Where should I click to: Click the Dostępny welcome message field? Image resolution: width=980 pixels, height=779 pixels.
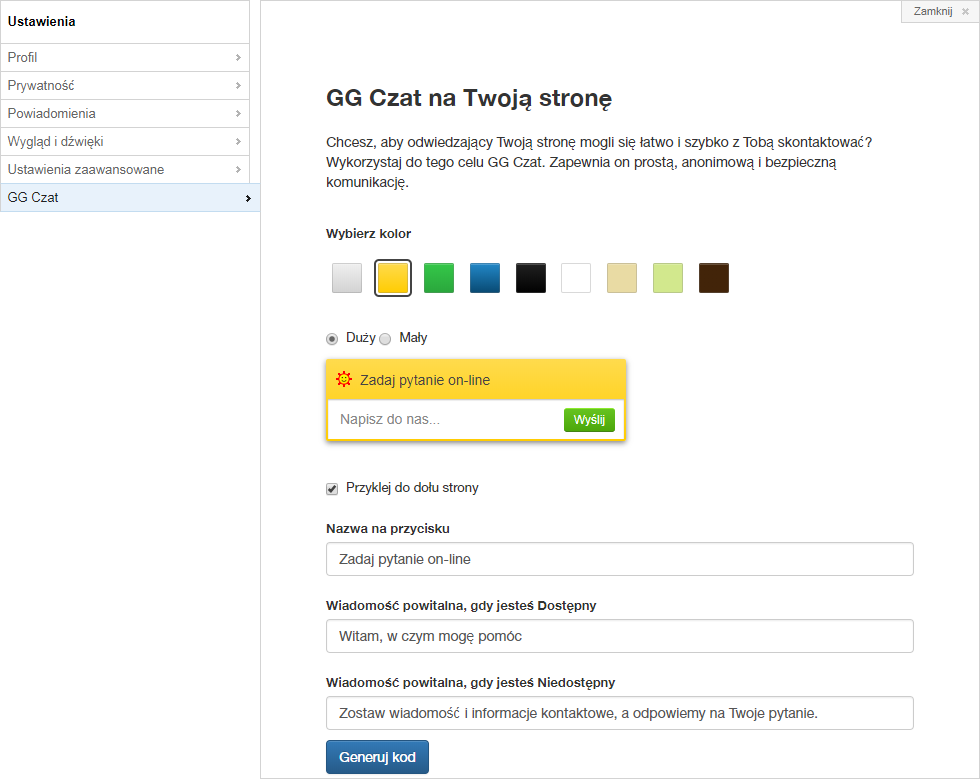coord(620,636)
